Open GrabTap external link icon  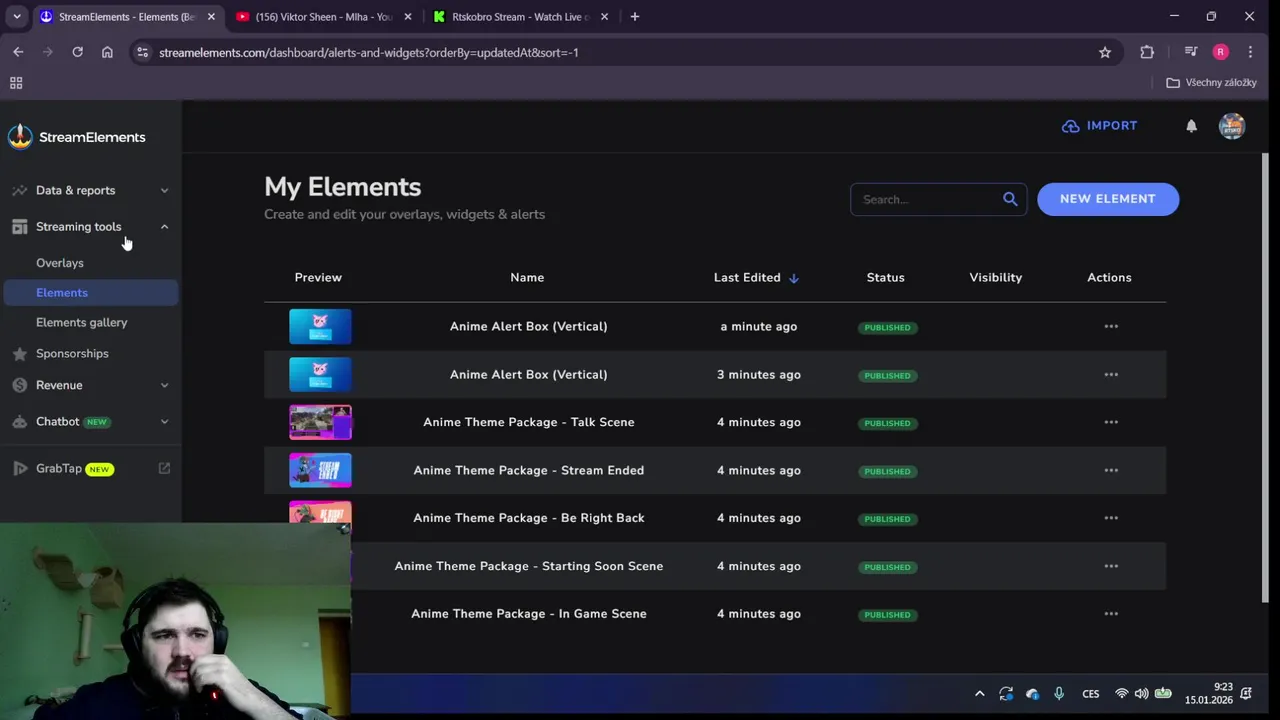click(164, 468)
